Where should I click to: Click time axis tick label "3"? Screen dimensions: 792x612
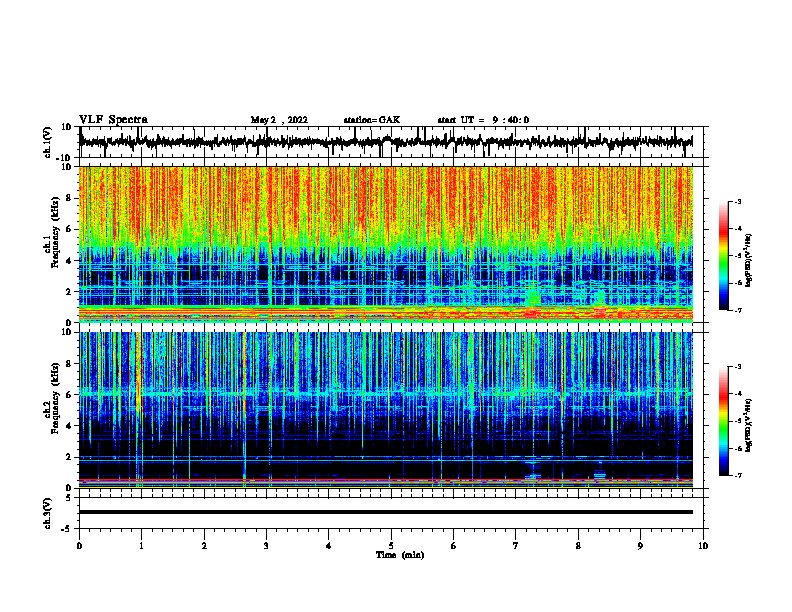(266, 546)
